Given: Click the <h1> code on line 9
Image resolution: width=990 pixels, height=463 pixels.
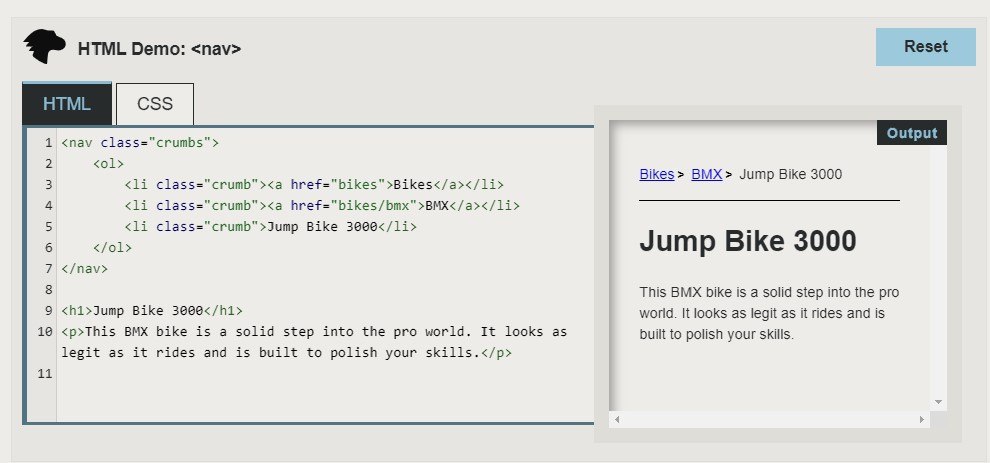Looking at the screenshot, I should [x=152, y=311].
